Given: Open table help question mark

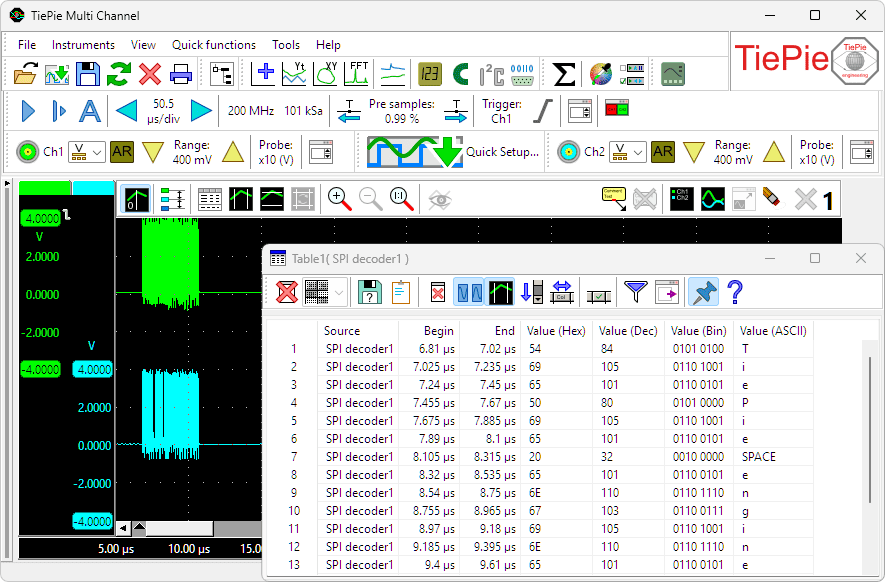Looking at the screenshot, I should (735, 292).
